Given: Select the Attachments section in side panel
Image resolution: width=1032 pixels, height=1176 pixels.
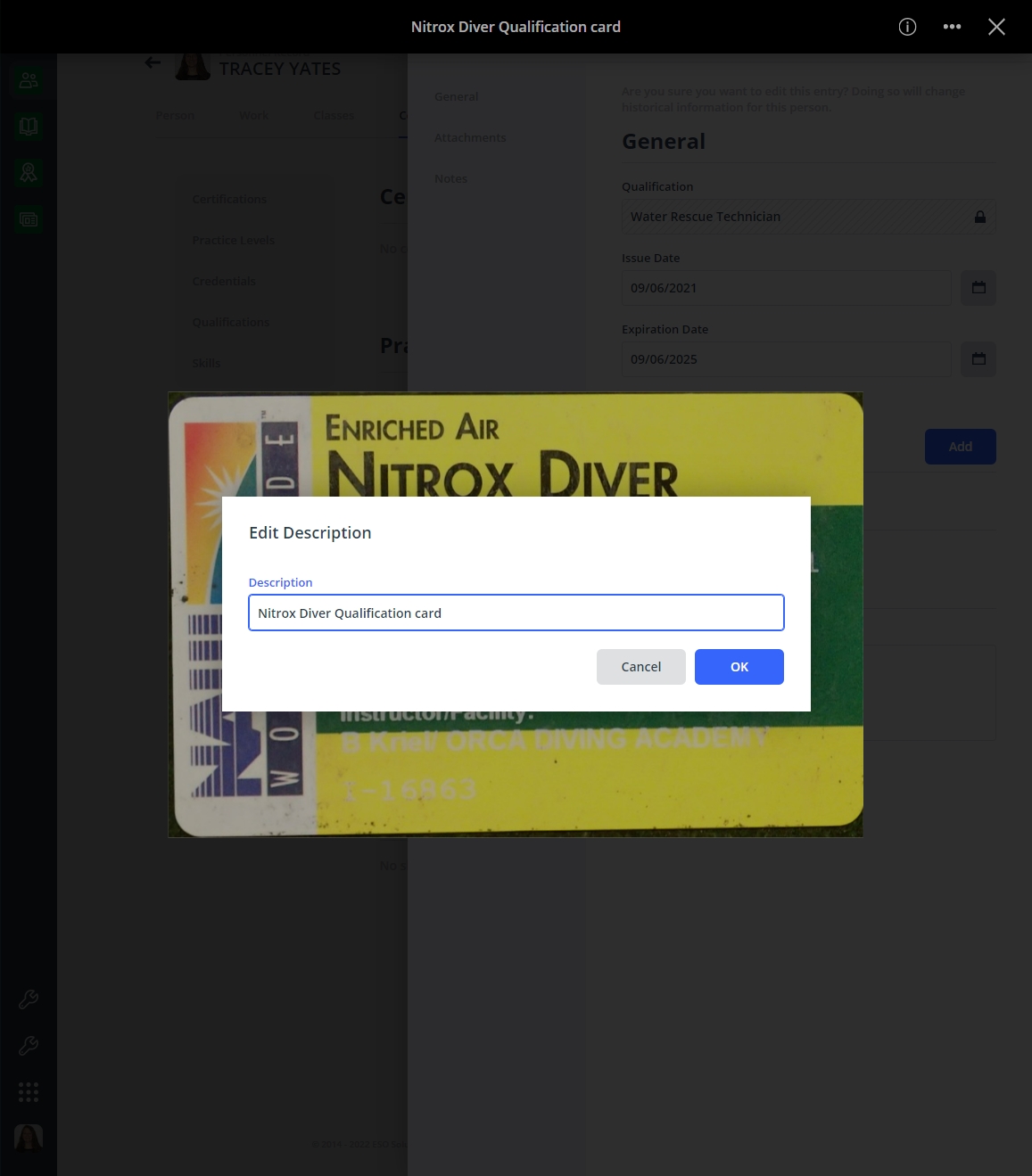Looking at the screenshot, I should [470, 137].
